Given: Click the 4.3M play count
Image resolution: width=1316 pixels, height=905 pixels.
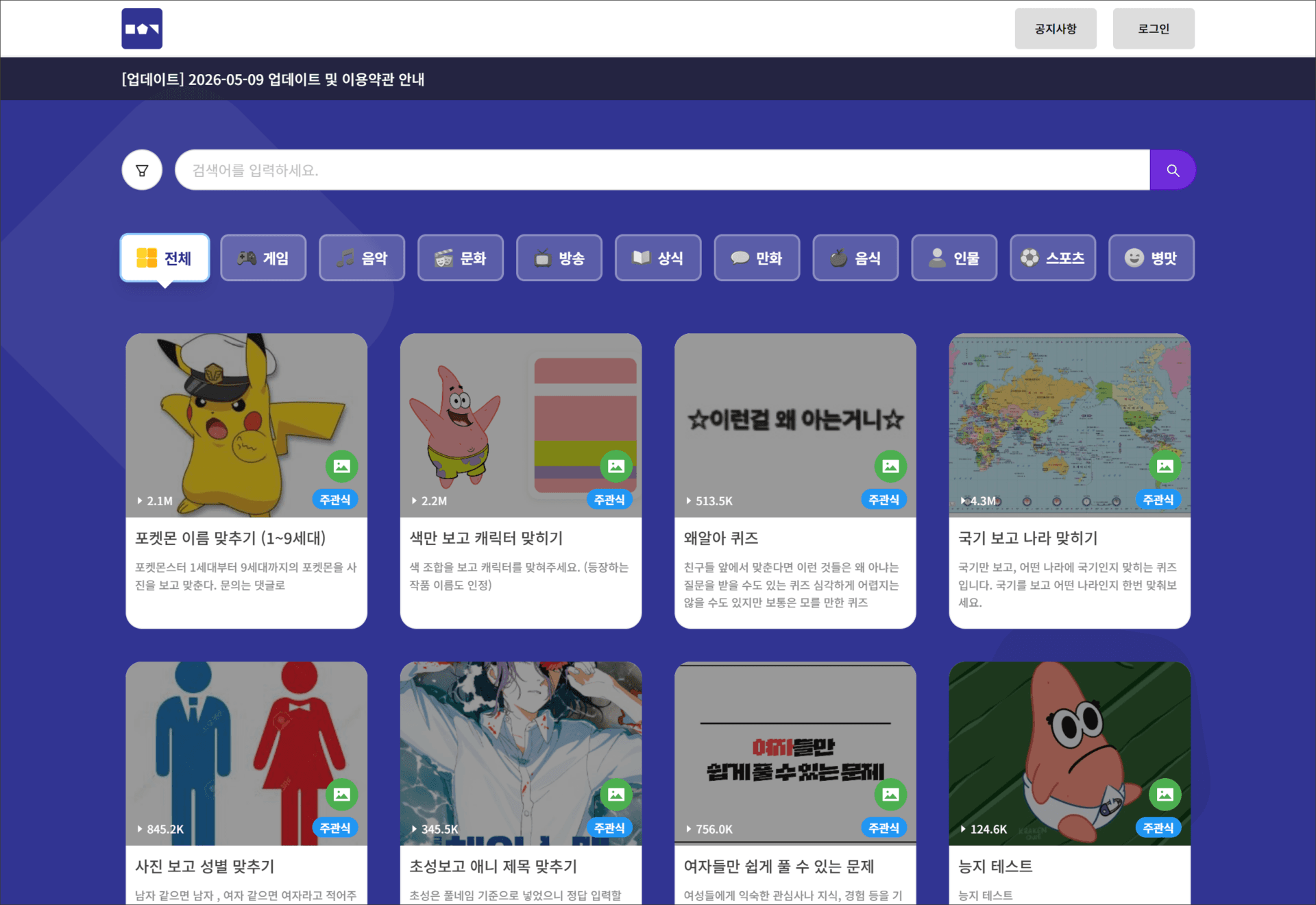Looking at the screenshot, I should 979,501.
